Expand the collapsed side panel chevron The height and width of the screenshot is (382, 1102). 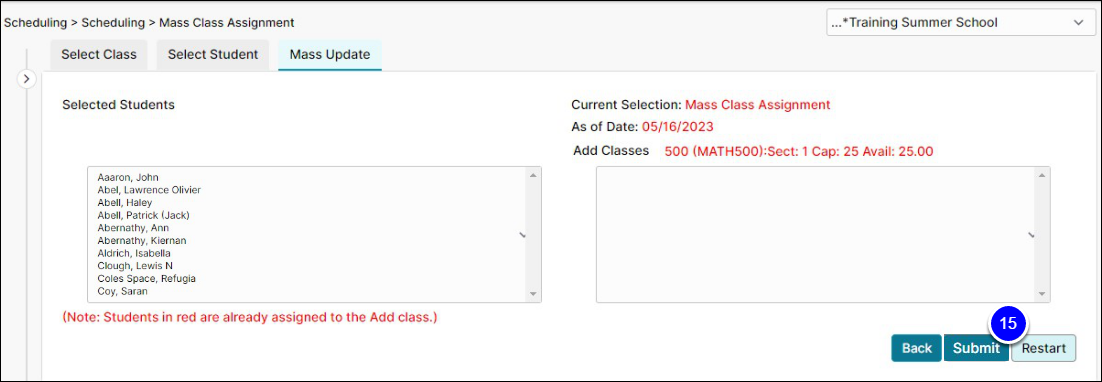pyautogui.click(x=26, y=79)
